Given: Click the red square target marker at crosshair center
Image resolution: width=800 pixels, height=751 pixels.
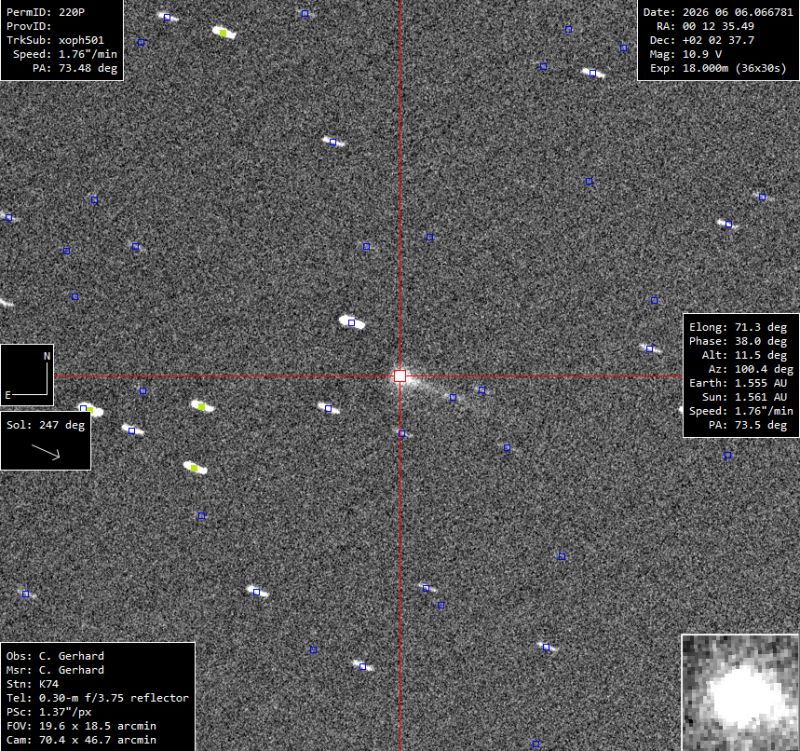Looking at the screenshot, I should point(400,377).
